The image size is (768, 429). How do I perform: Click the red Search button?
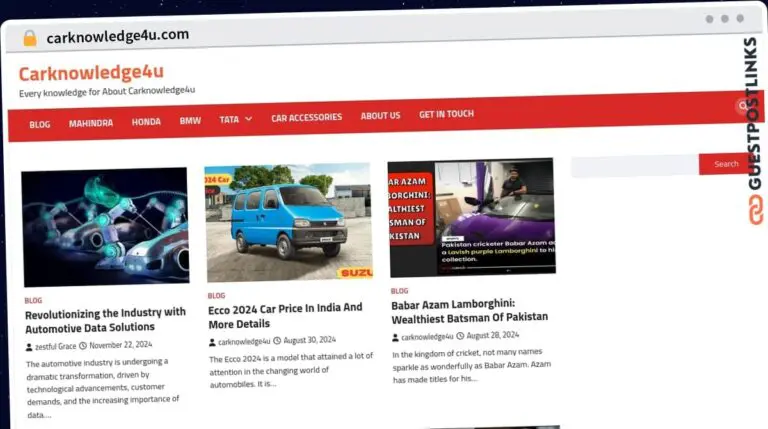(x=725, y=164)
